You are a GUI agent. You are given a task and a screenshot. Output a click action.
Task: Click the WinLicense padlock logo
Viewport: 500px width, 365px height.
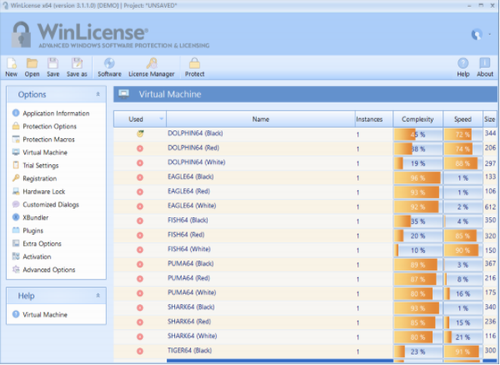coord(22,35)
